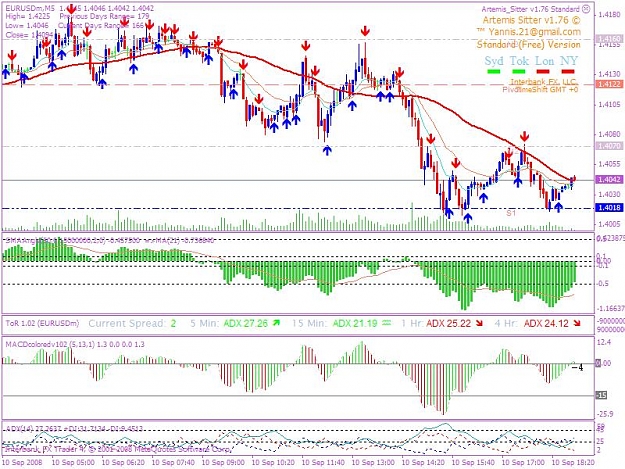The image size is (625, 469).
Task: Click the smiley icon beside Artemis_Sitter v1.76 Standard
Action: tap(586, 8)
